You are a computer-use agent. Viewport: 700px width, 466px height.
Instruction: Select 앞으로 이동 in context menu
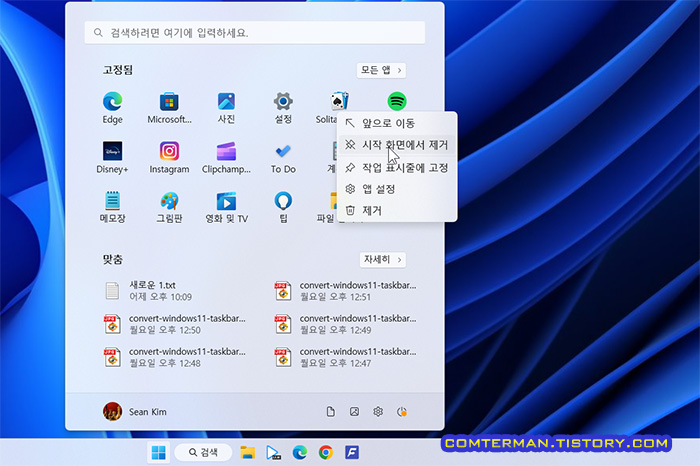coord(397,123)
